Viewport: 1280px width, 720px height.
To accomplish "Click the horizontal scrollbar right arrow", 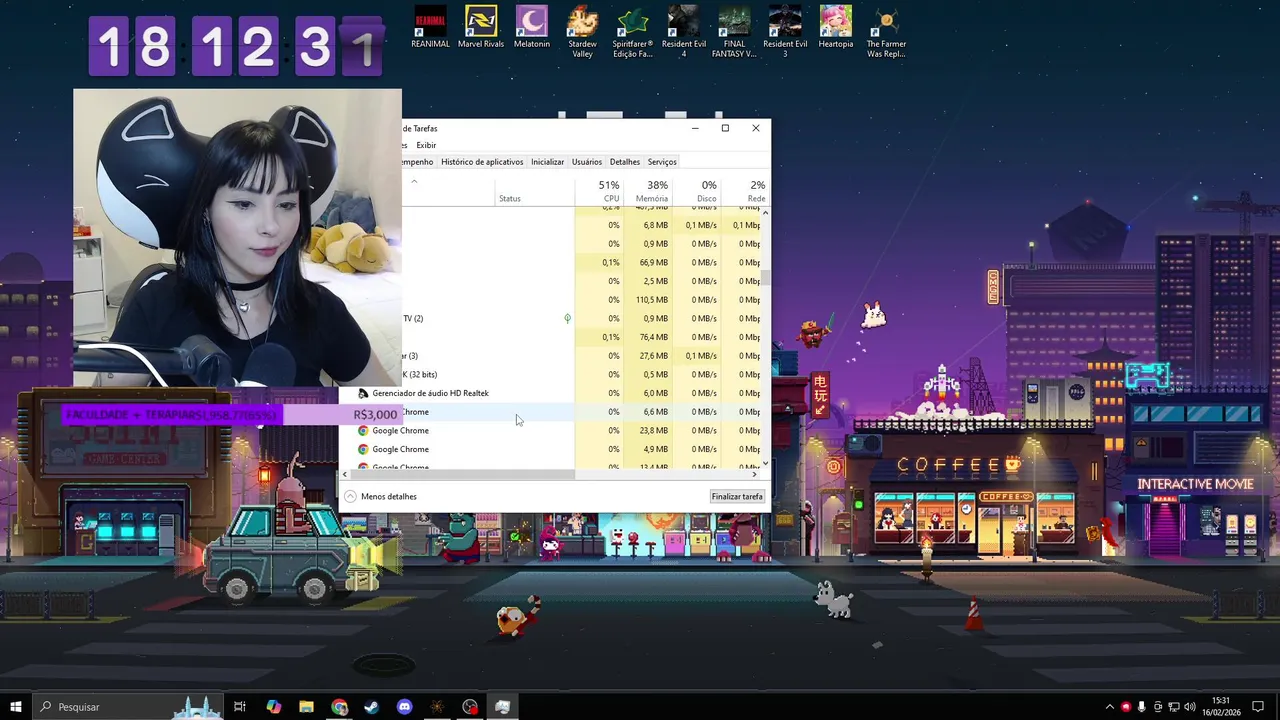I will pyautogui.click(x=755, y=474).
